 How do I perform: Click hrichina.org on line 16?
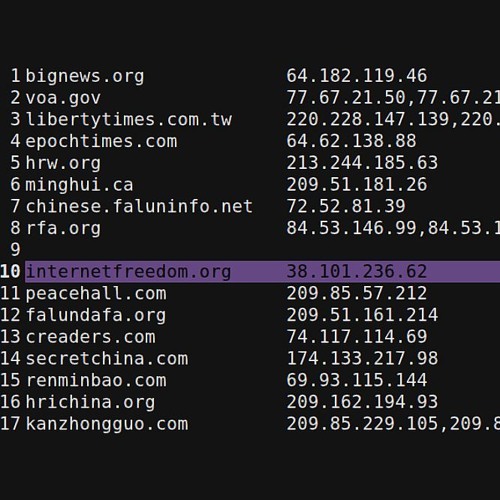click(x=91, y=402)
